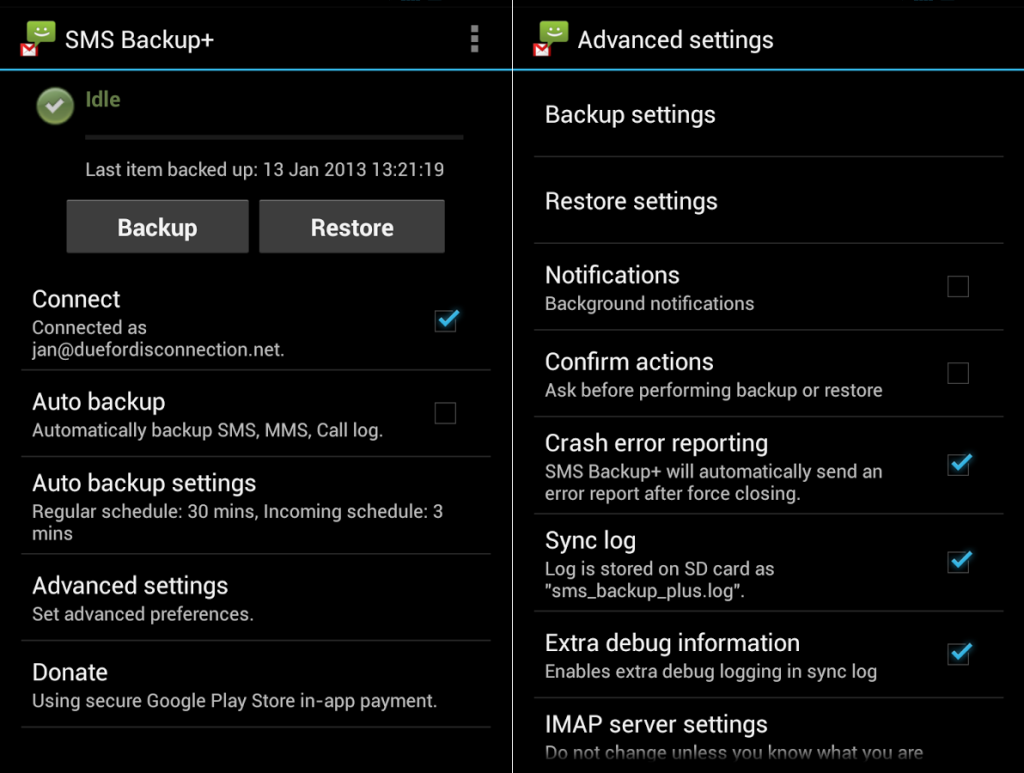This screenshot has width=1024, height=773.
Task: Tap the Advanced settings header app icon
Action: (551, 39)
